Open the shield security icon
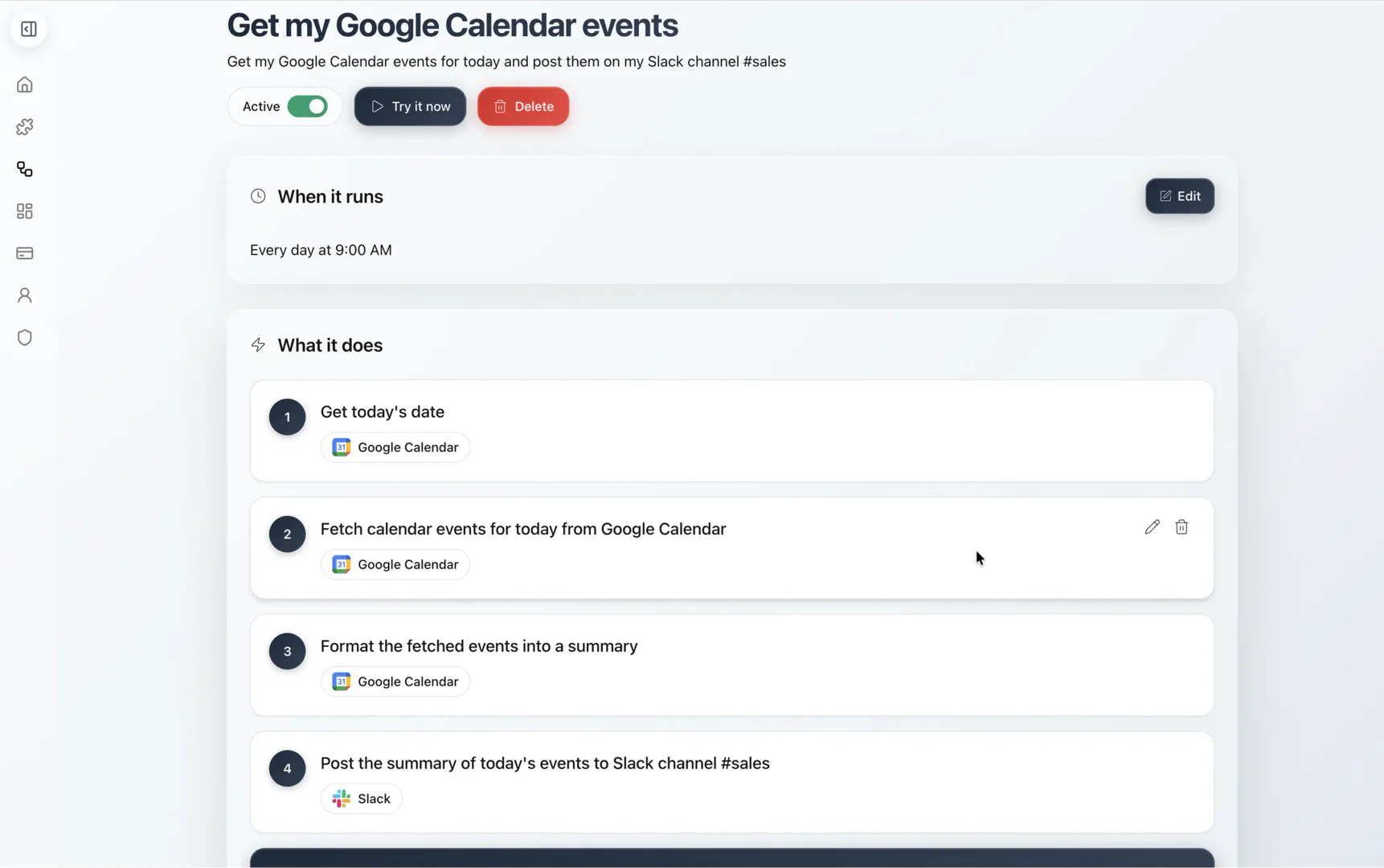 (x=25, y=338)
